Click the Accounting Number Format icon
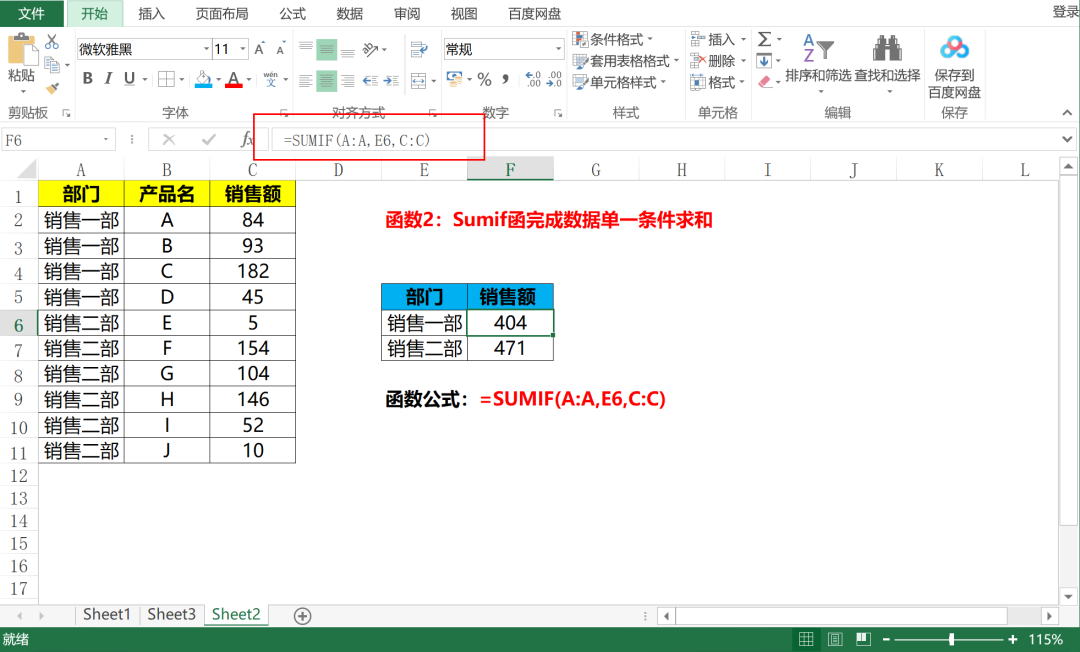1080x652 pixels. (455, 79)
